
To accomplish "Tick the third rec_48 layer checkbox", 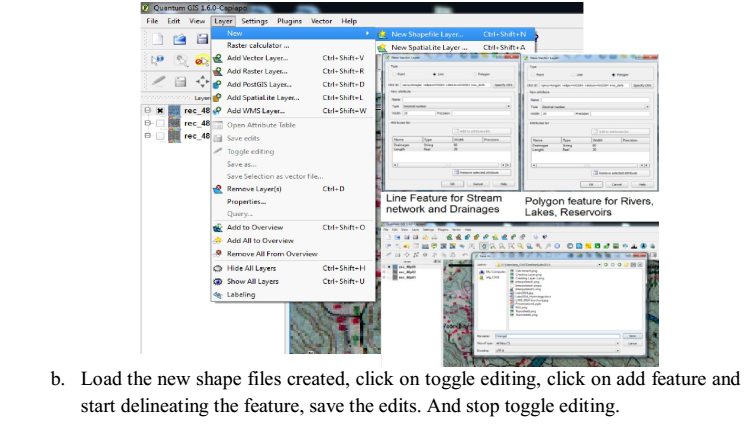I will [159, 136].
